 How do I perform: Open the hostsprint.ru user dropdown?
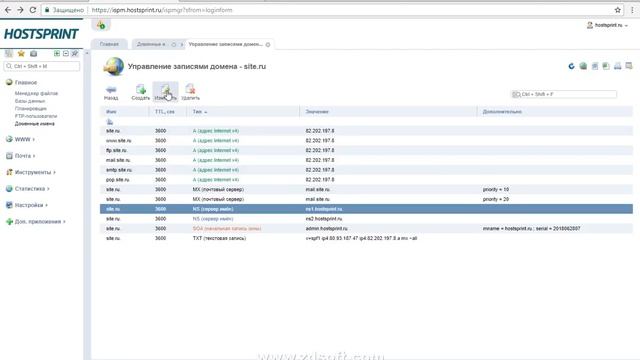click(x=607, y=25)
